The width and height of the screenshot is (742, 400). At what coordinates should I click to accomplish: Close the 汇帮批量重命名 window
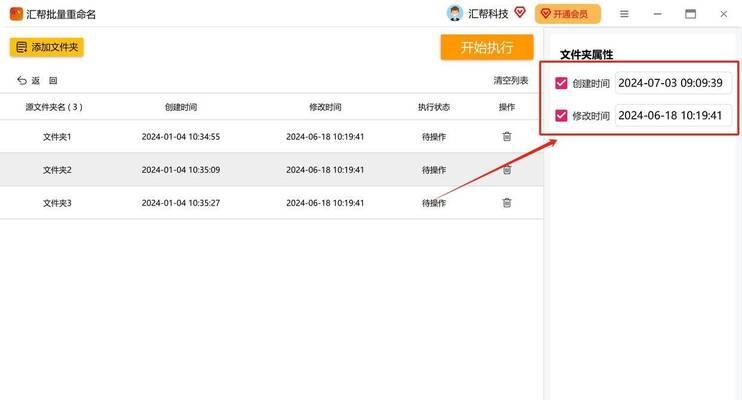click(724, 14)
